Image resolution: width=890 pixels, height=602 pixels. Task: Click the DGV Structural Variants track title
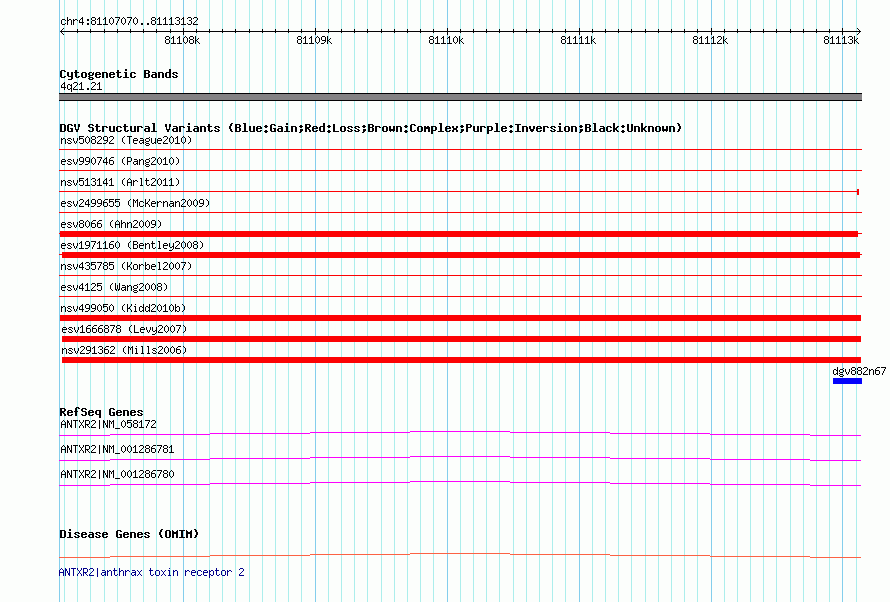coord(371,128)
